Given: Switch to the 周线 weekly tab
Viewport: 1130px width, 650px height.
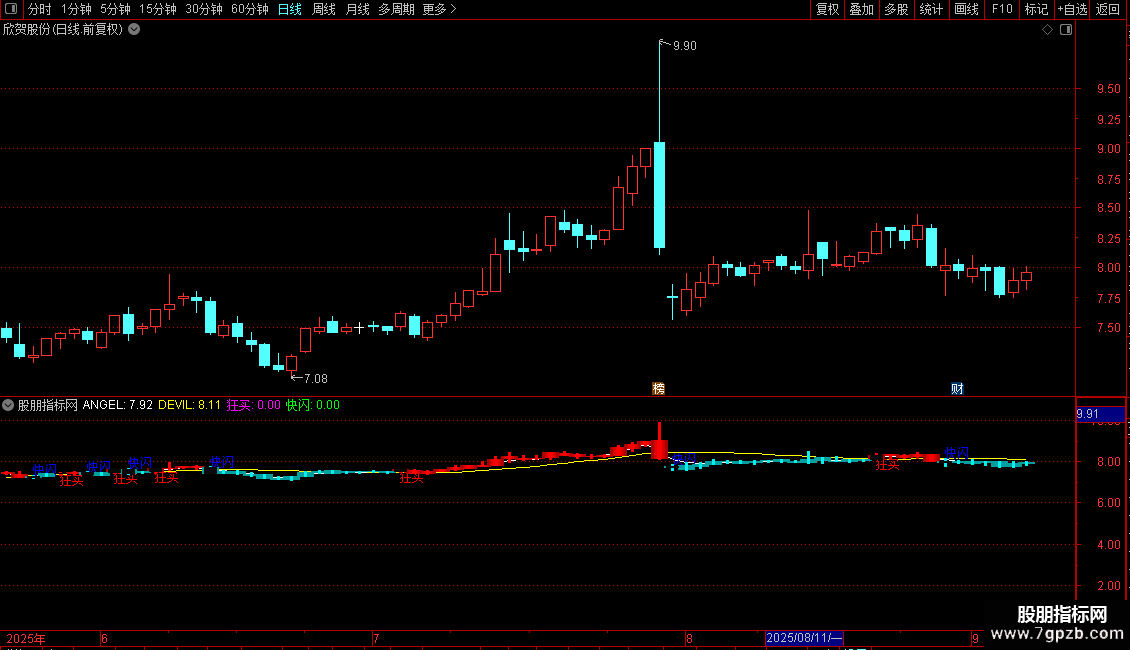Looking at the screenshot, I should (324, 9).
